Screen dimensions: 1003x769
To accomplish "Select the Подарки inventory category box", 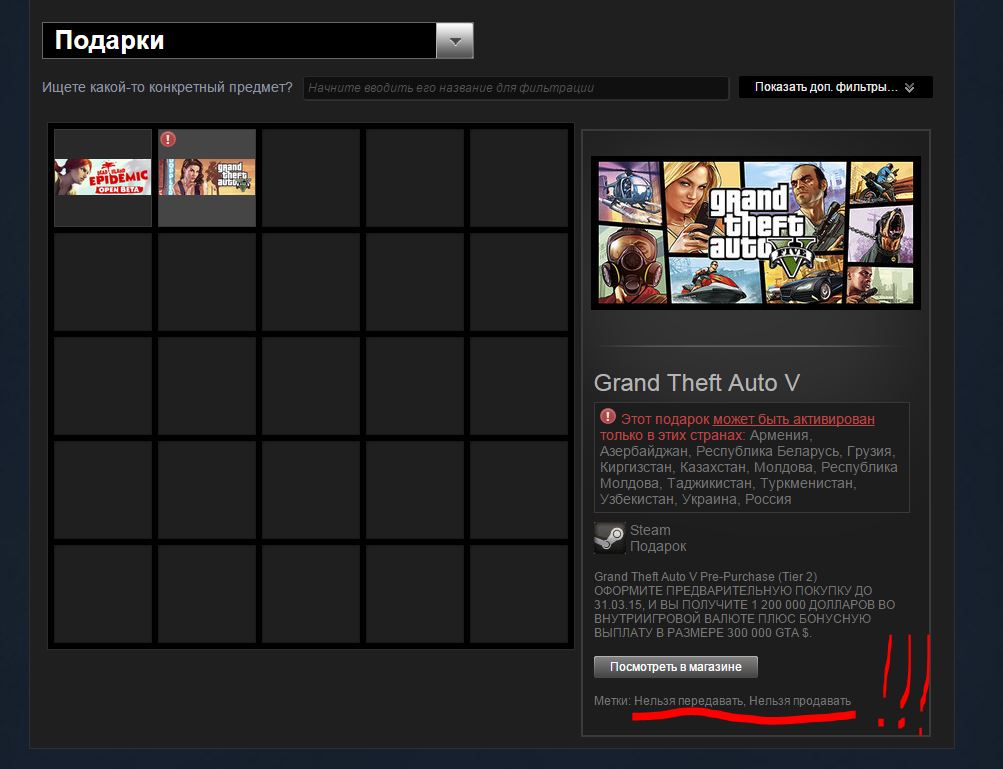I will click(258, 40).
